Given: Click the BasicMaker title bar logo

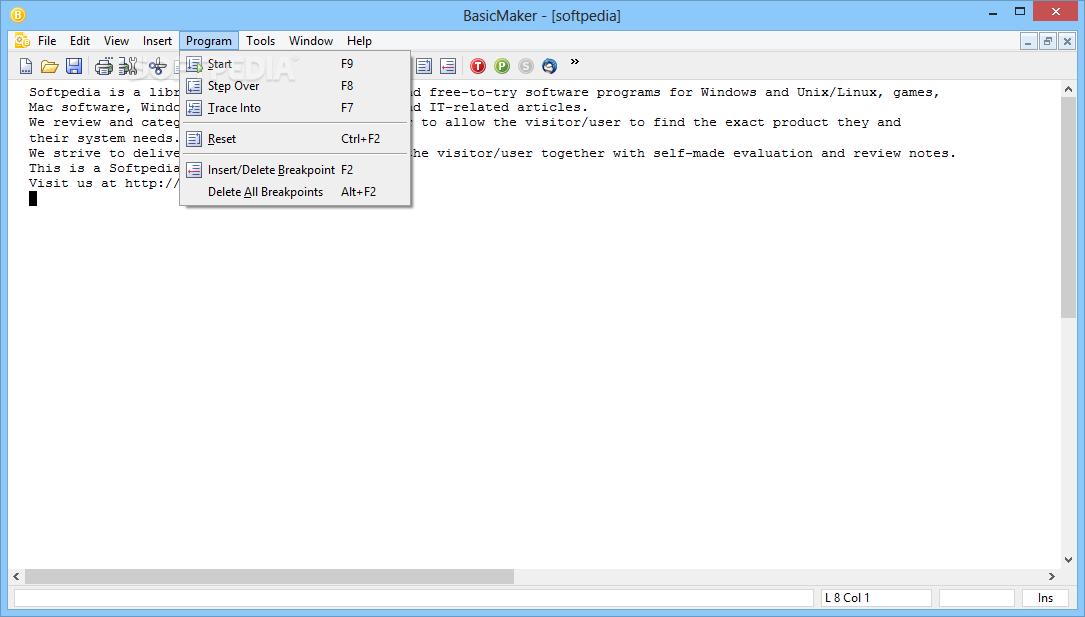Looking at the screenshot, I should pos(18,15).
